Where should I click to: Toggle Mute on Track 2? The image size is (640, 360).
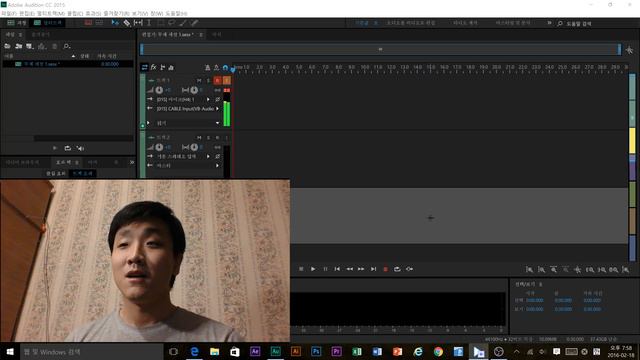[x=199, y=138]
